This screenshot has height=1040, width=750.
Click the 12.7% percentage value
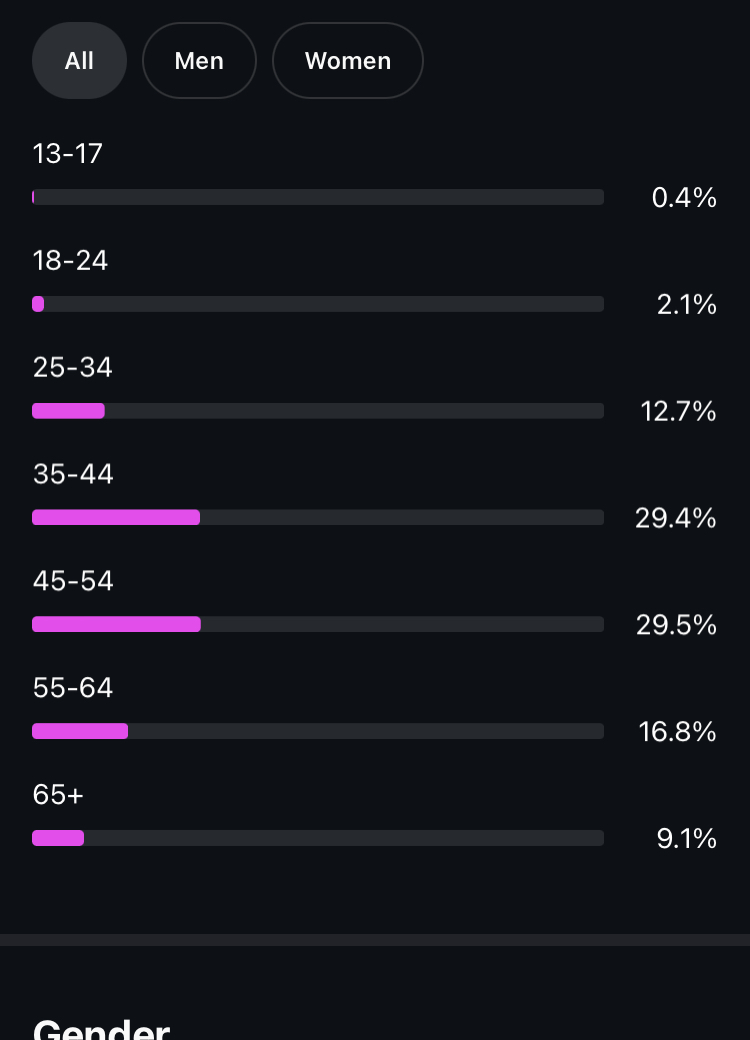678,411
